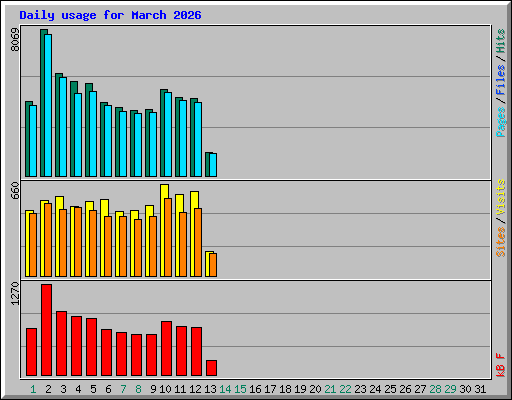Click day 27 on the x-axis

click(420, 389)
